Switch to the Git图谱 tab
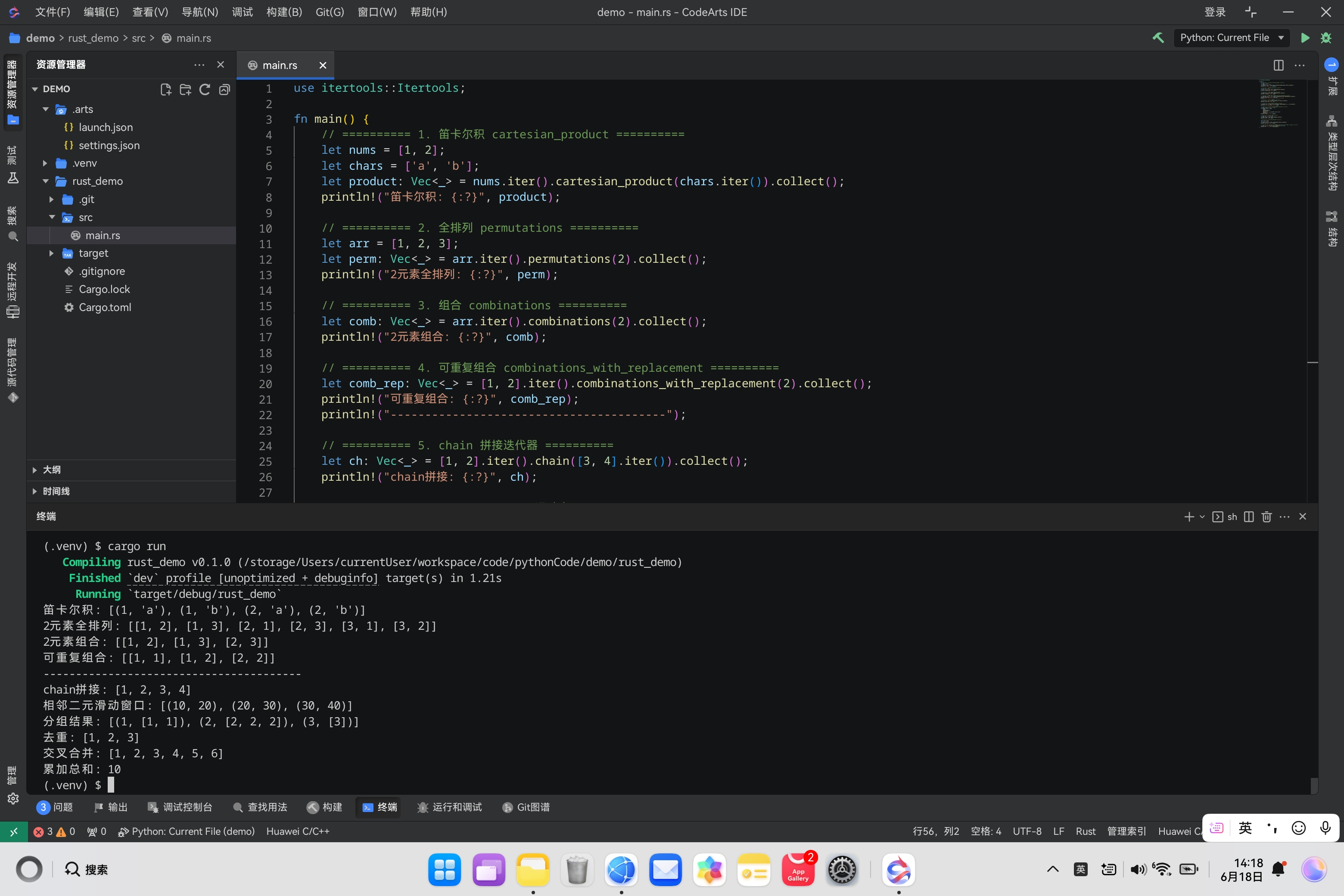Image resolution: width=1344 pixels, height=896 pixels. [526, 807]
